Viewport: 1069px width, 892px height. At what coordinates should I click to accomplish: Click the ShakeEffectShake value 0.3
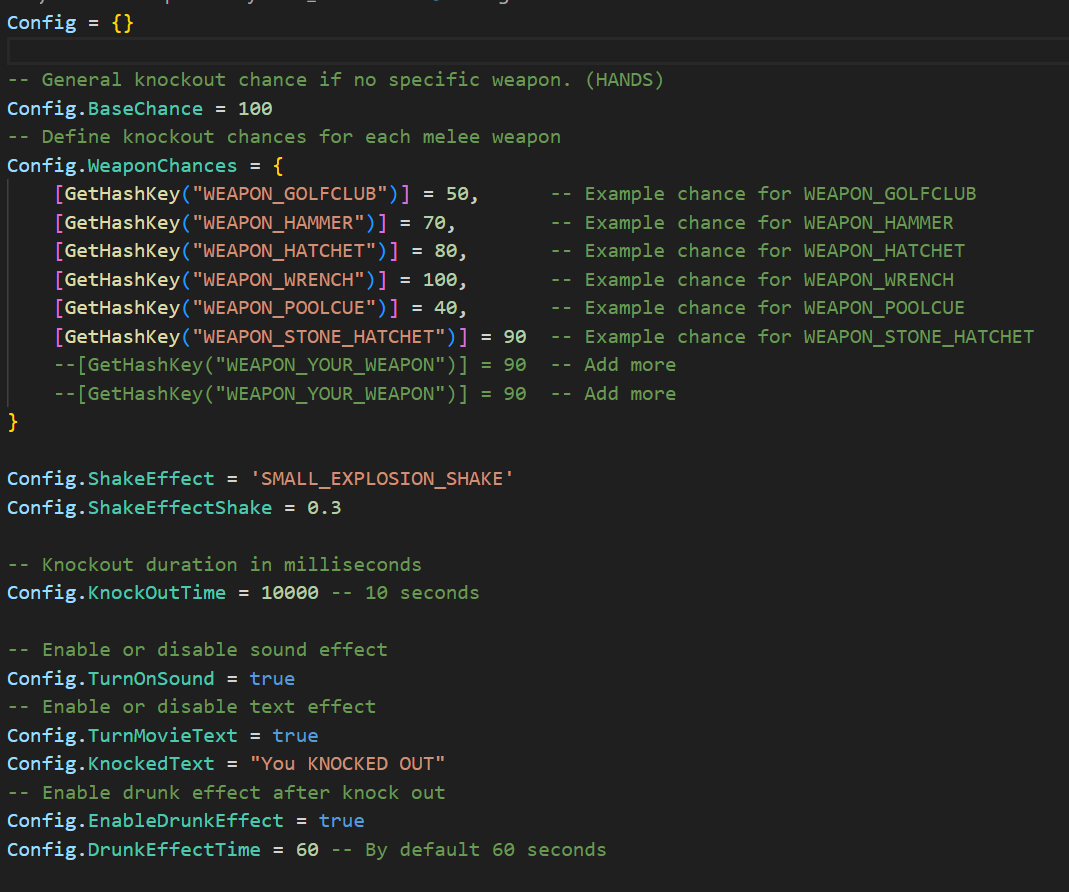tap(324, 508)
